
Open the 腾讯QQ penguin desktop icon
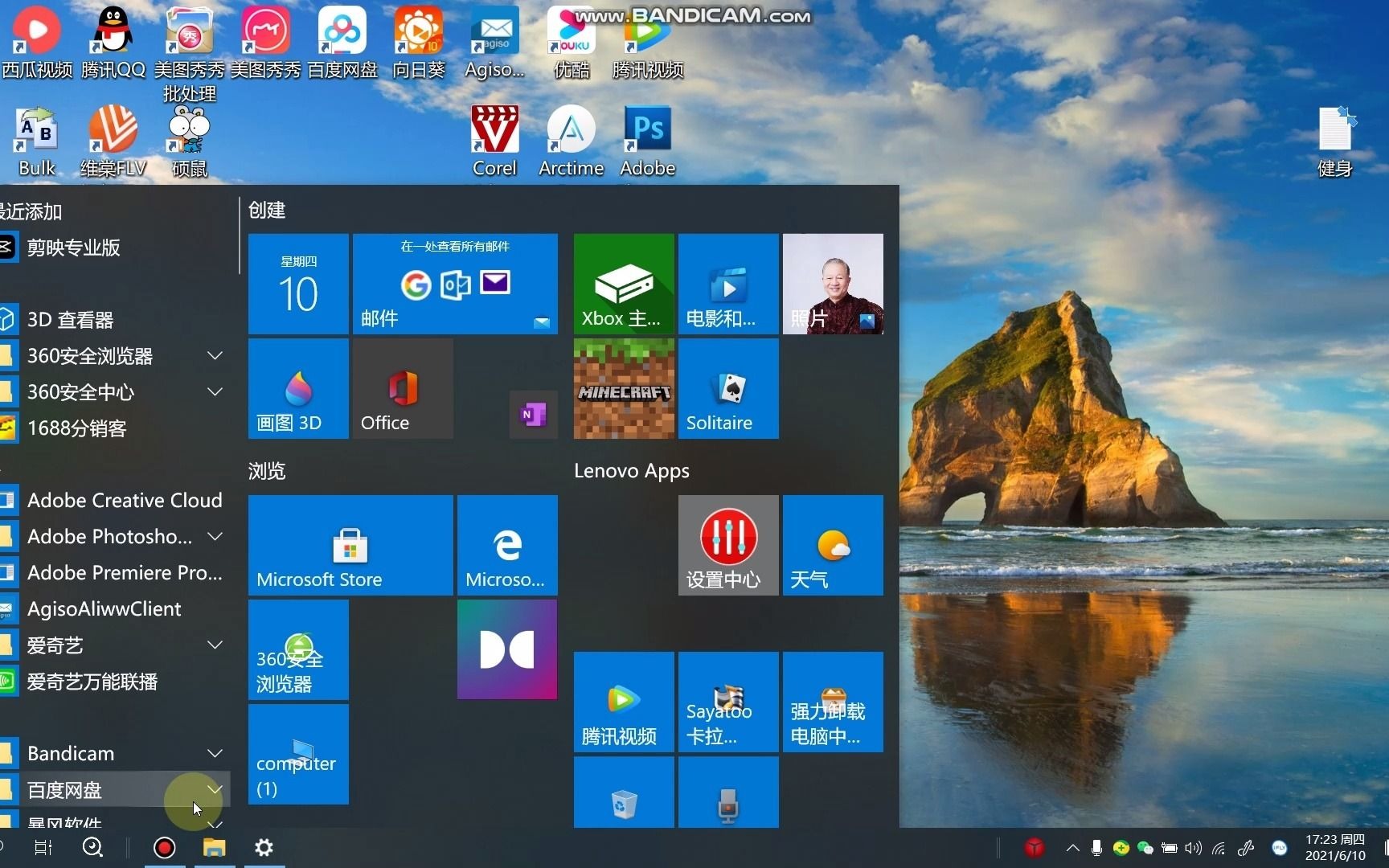coord(113,42)
